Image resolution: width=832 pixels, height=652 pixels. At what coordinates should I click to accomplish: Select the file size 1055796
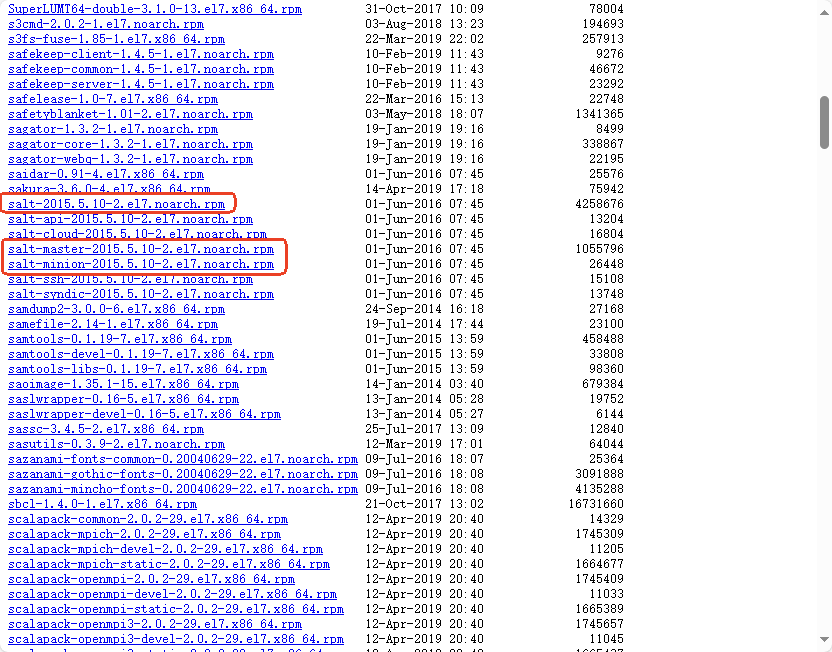point(600,249)
